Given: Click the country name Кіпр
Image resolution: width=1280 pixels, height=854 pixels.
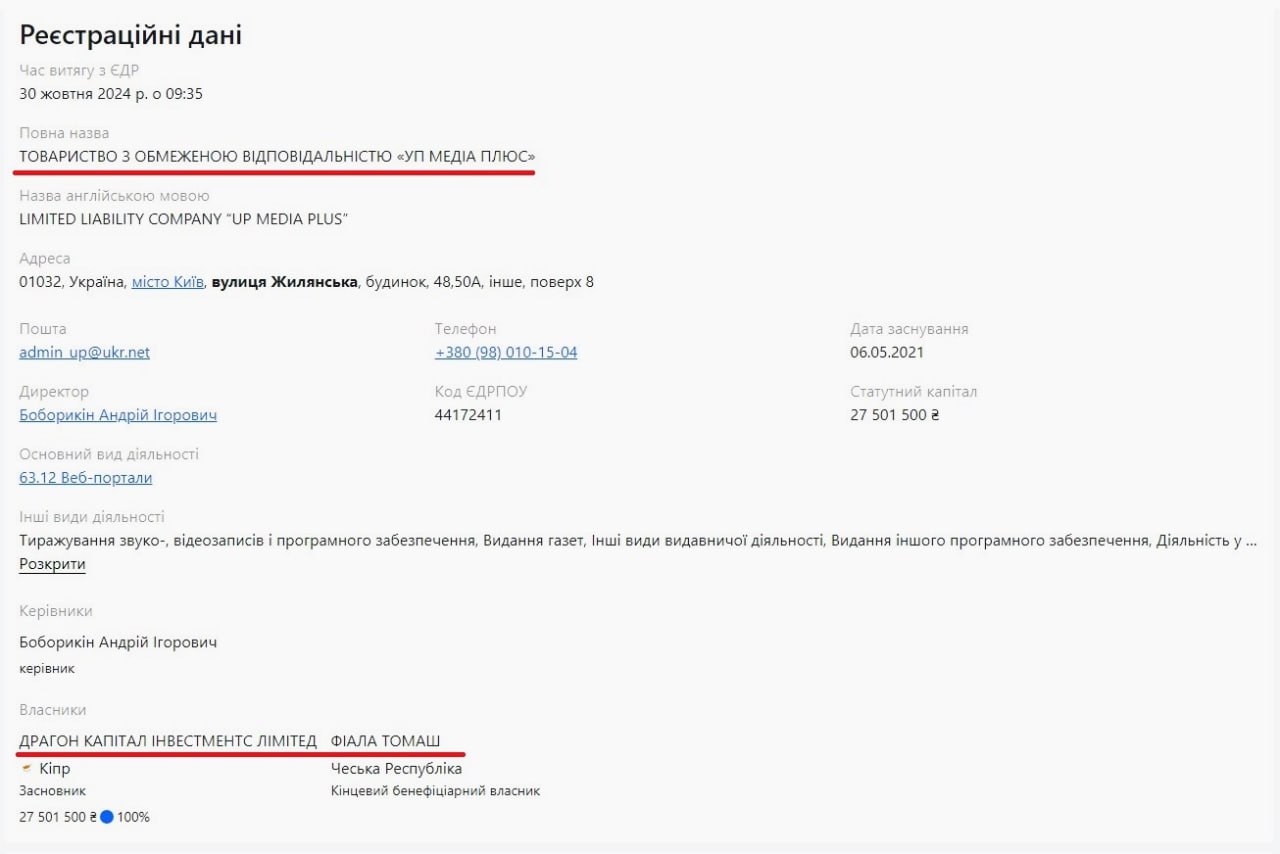Looking at the screenshot, I should coord(54,769).
